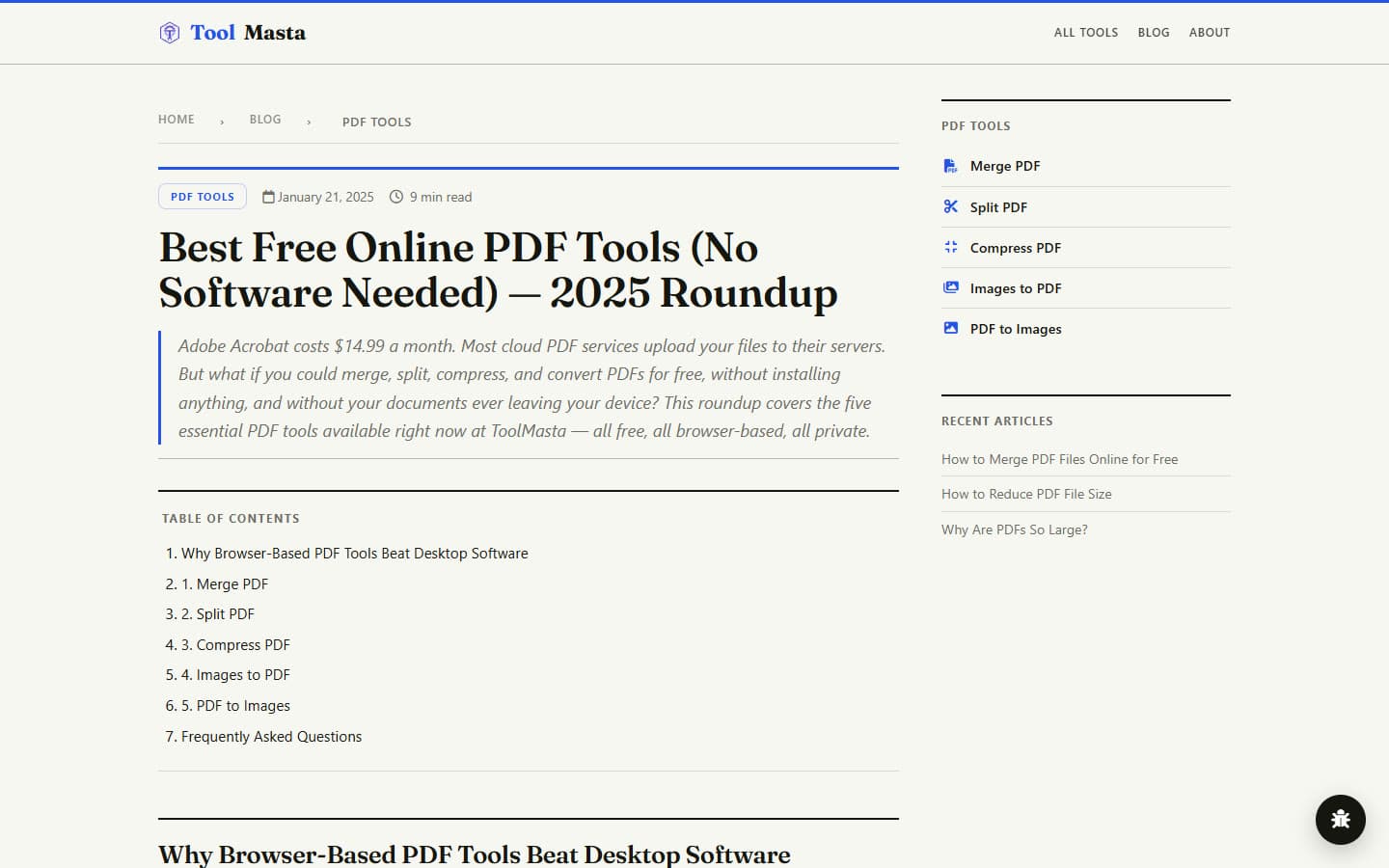Image resolution: width=1389 pixels, height=868 pixels.
Task: Click the January 21, 2025 date text
Action: click(326, 197)
